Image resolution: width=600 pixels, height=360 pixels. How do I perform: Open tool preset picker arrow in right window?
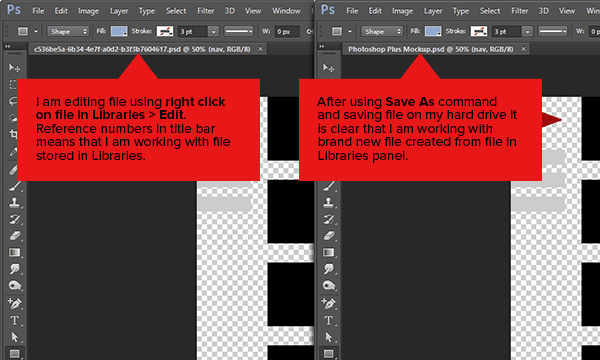350,31
